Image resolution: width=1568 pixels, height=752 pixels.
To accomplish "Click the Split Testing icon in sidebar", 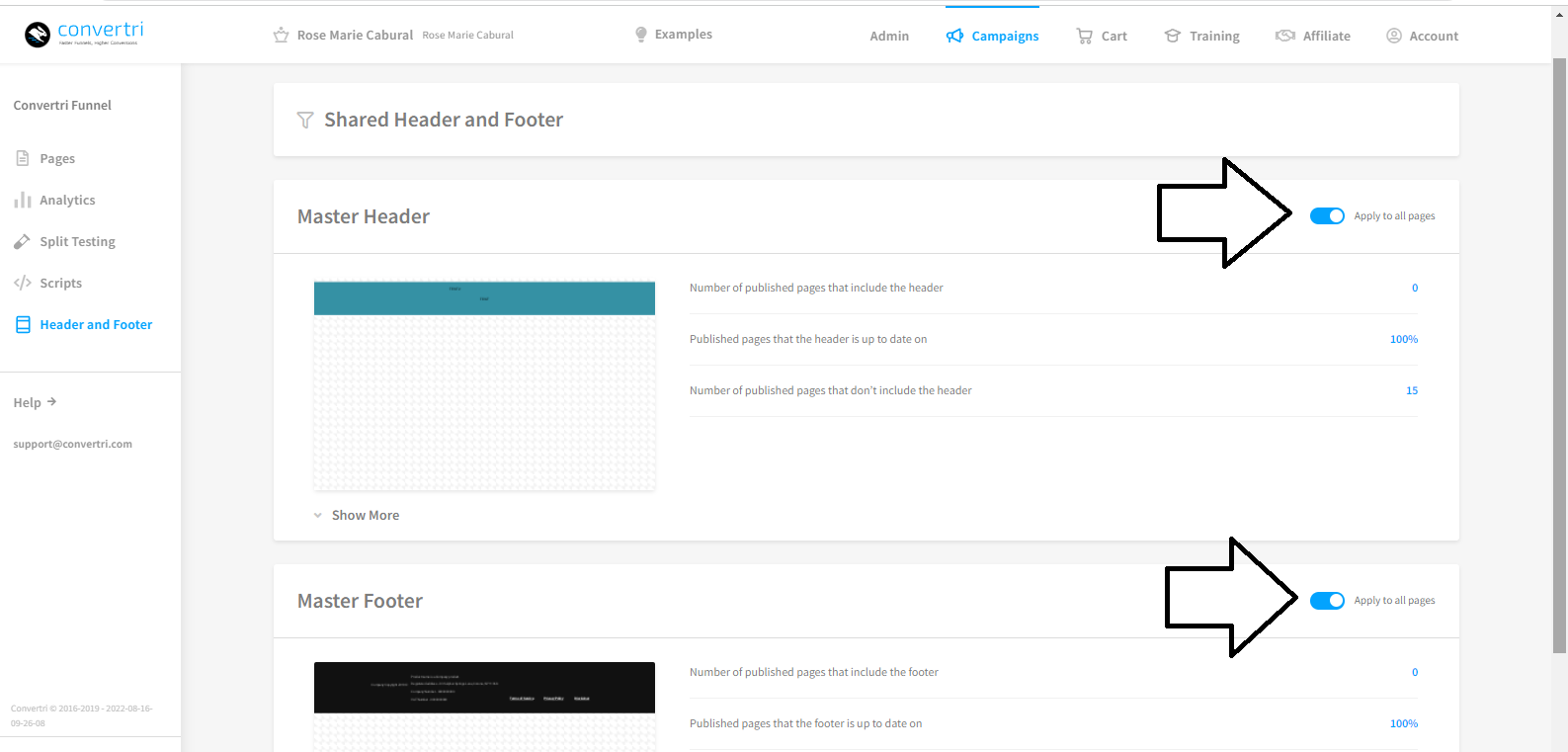I will pyautogui.click(x=22, y=242).
